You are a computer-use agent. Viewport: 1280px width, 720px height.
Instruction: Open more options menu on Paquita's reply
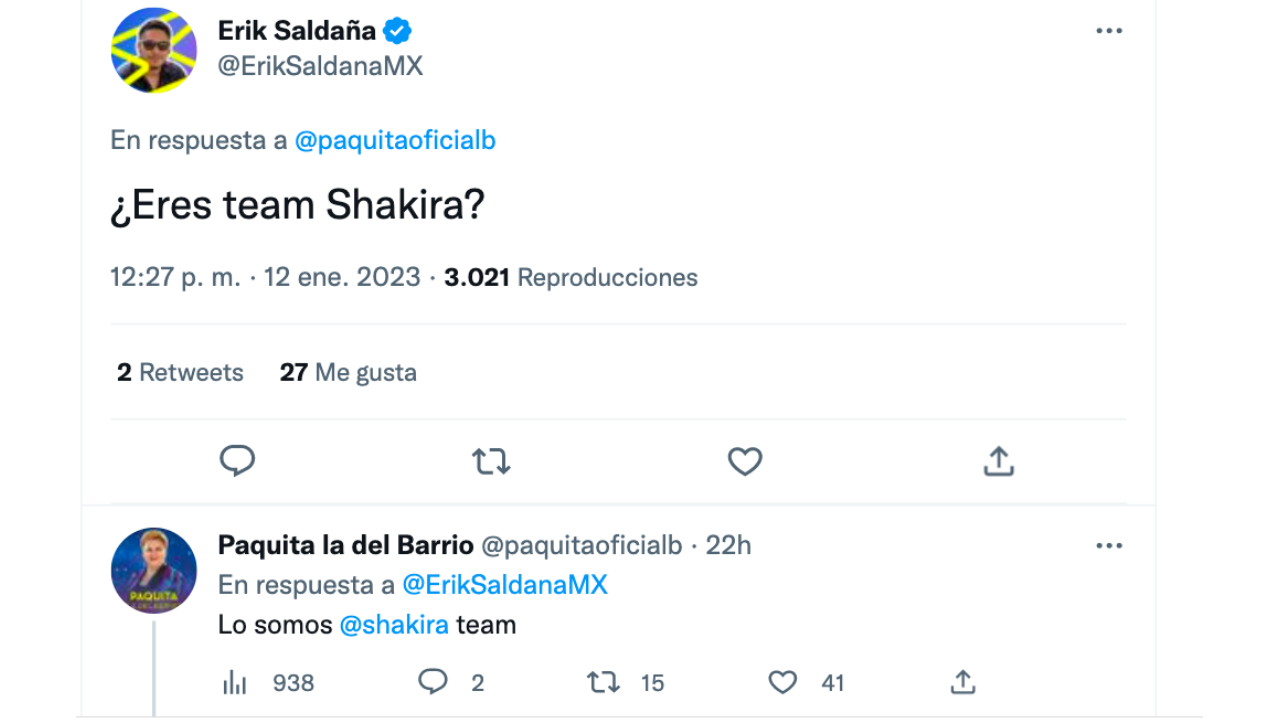[1109, 546]
